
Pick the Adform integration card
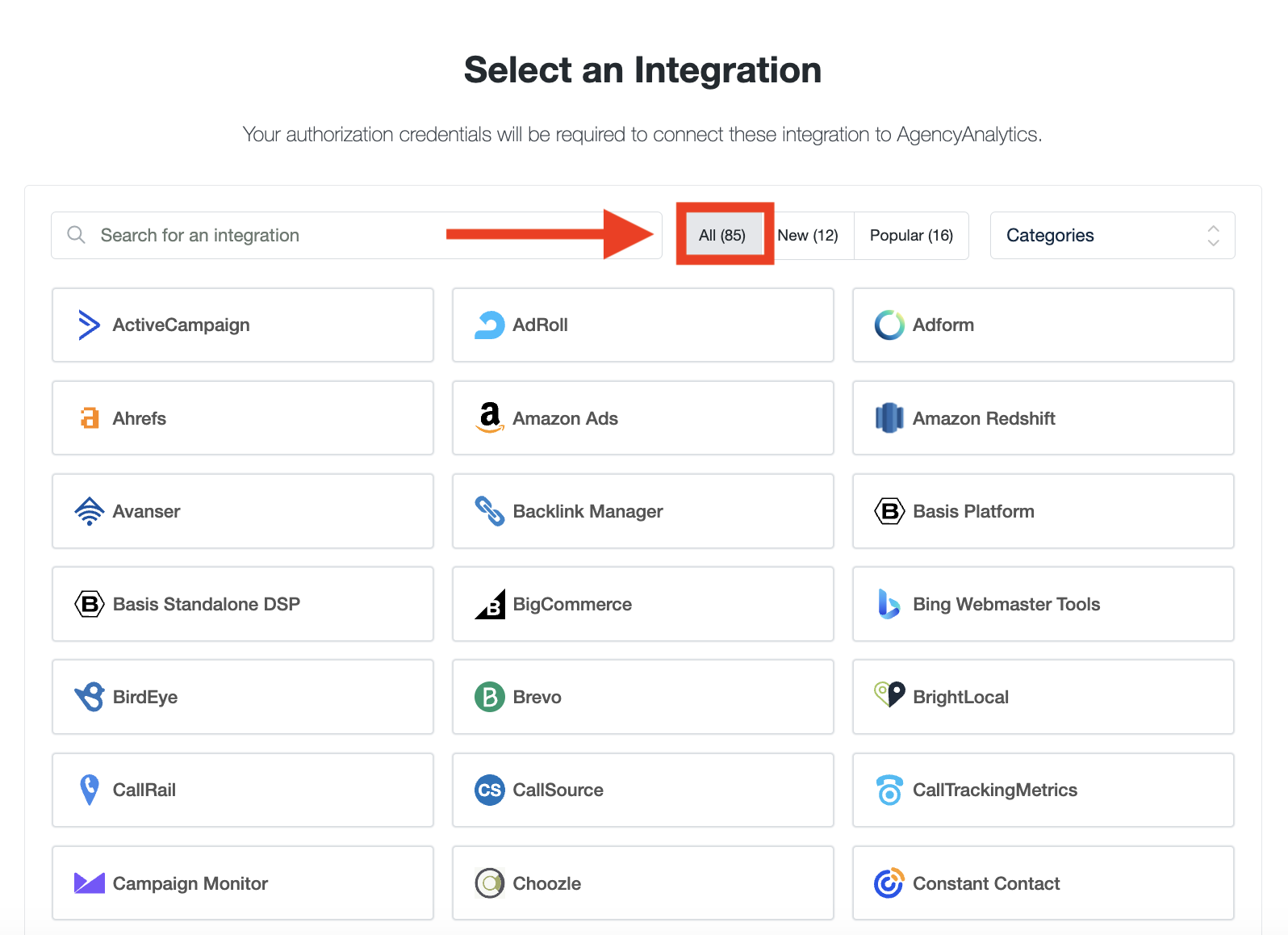click(x=1043, y=325)
